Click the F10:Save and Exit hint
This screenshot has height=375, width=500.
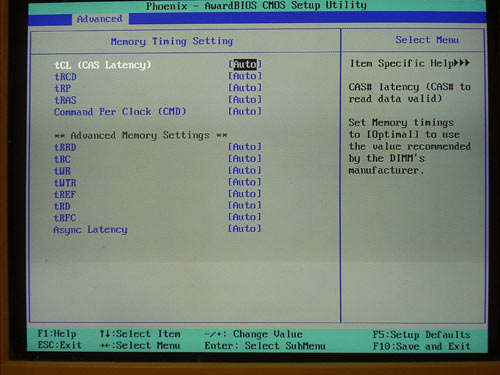(422, 346)
